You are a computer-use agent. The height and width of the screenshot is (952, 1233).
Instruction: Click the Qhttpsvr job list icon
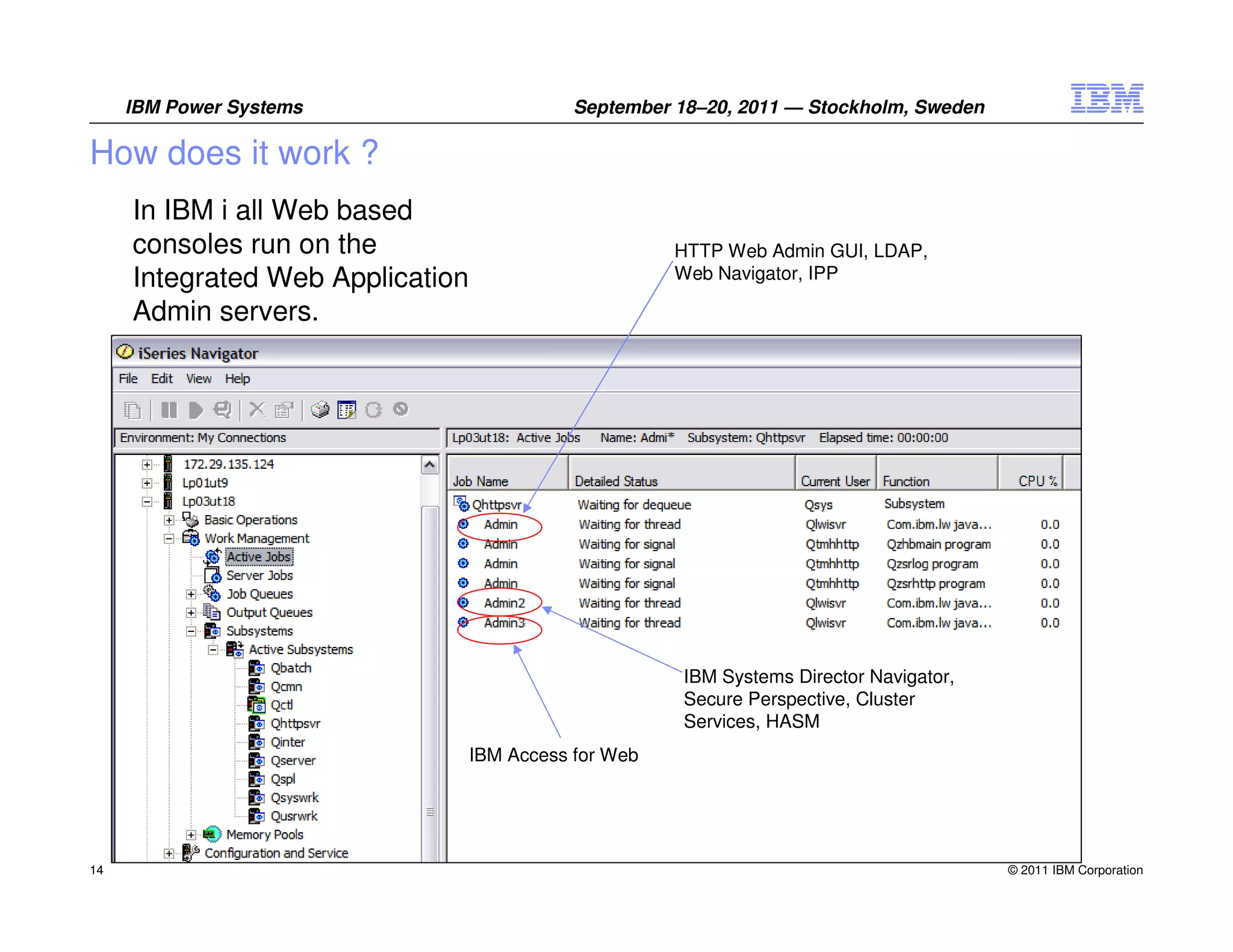pyautogui.click(x=462, y=504)
